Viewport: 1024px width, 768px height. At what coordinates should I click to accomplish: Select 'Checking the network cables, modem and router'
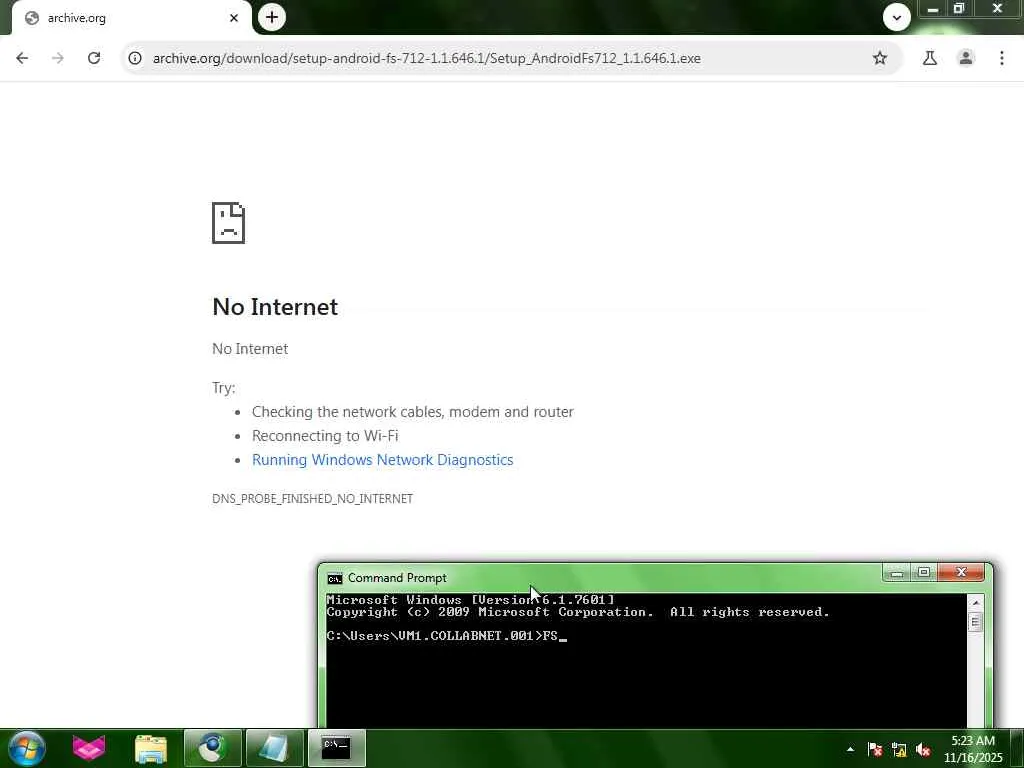click(413, 412)
